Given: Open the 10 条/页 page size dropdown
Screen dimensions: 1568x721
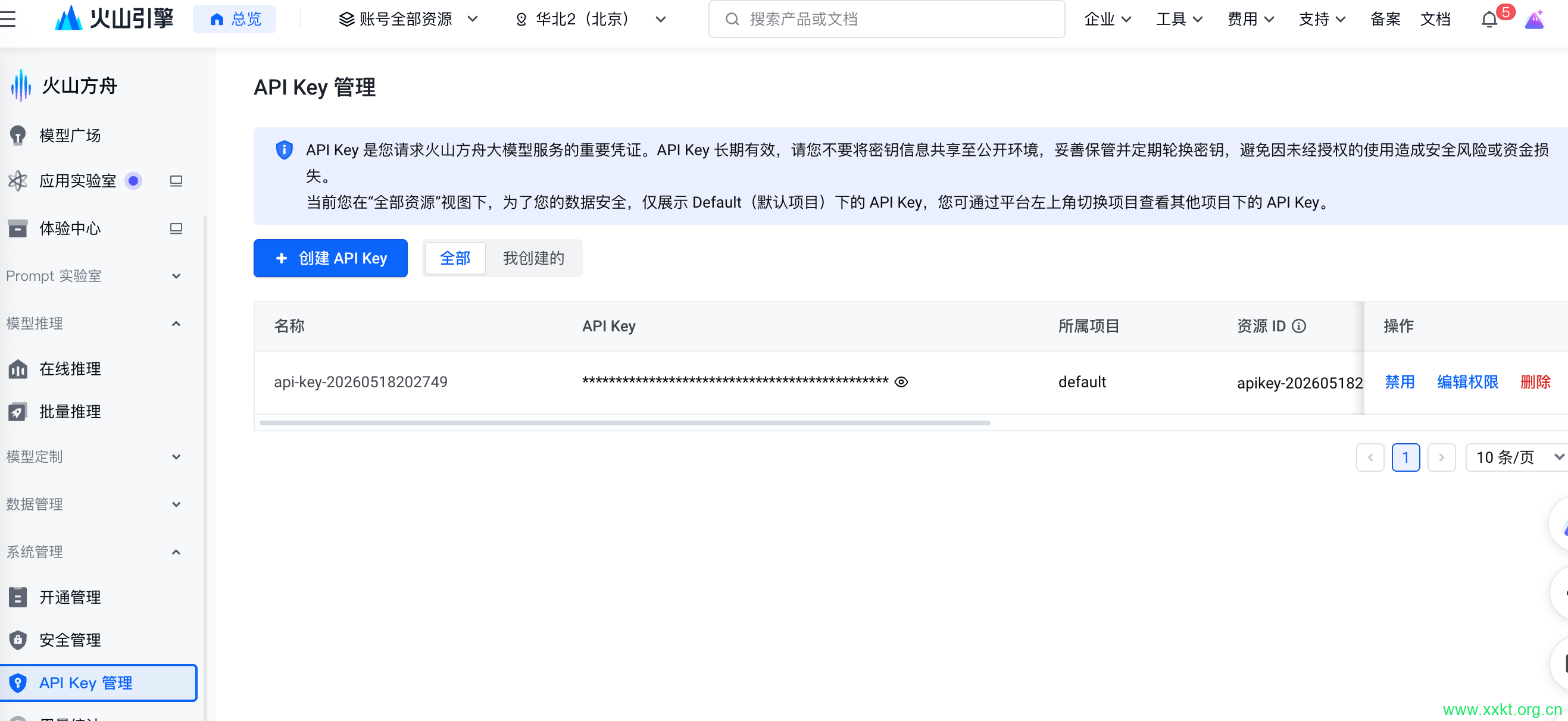Looking at the screenshot, I should 1517,457.
